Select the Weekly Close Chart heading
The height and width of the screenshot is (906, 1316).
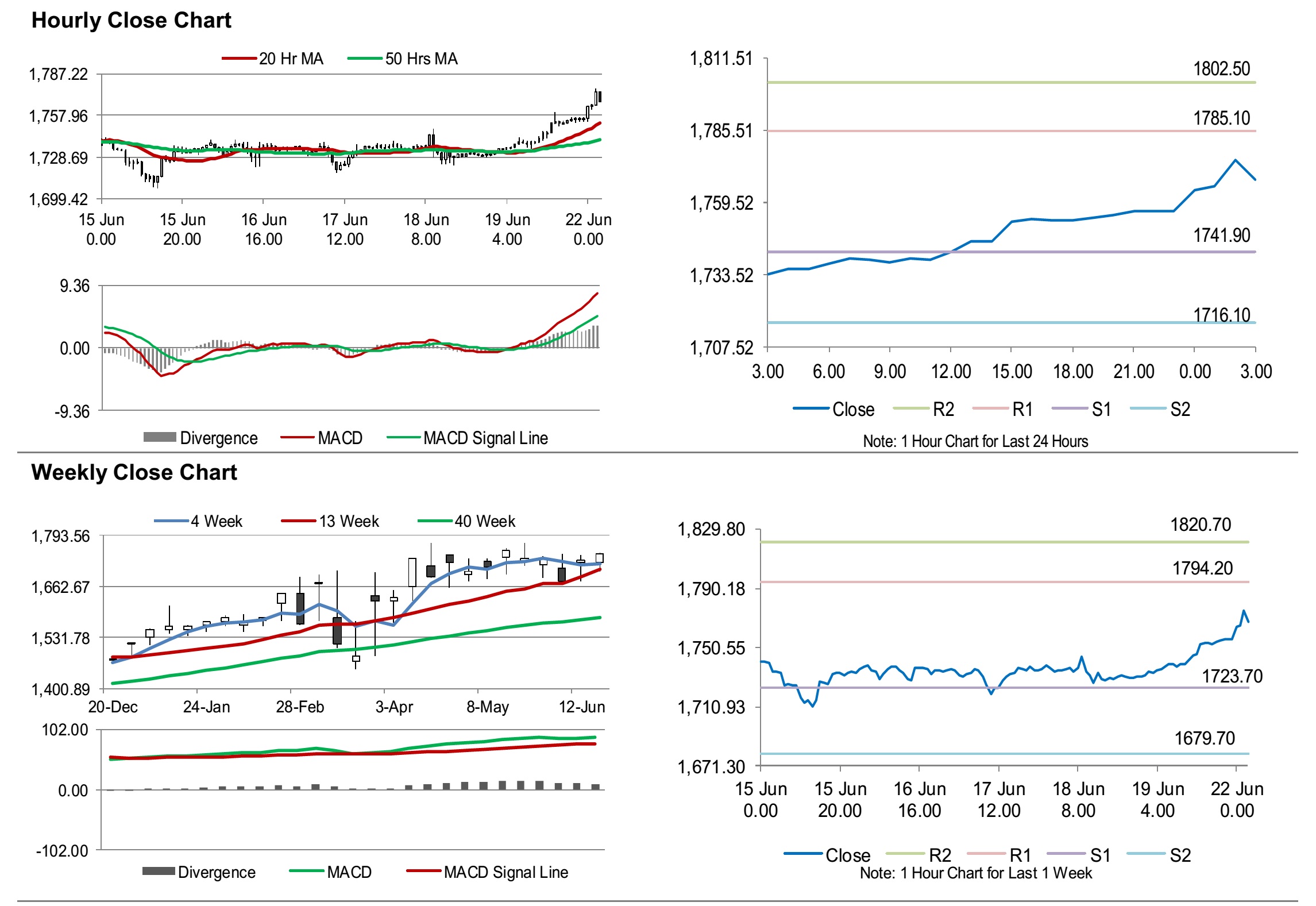[134, 472]
